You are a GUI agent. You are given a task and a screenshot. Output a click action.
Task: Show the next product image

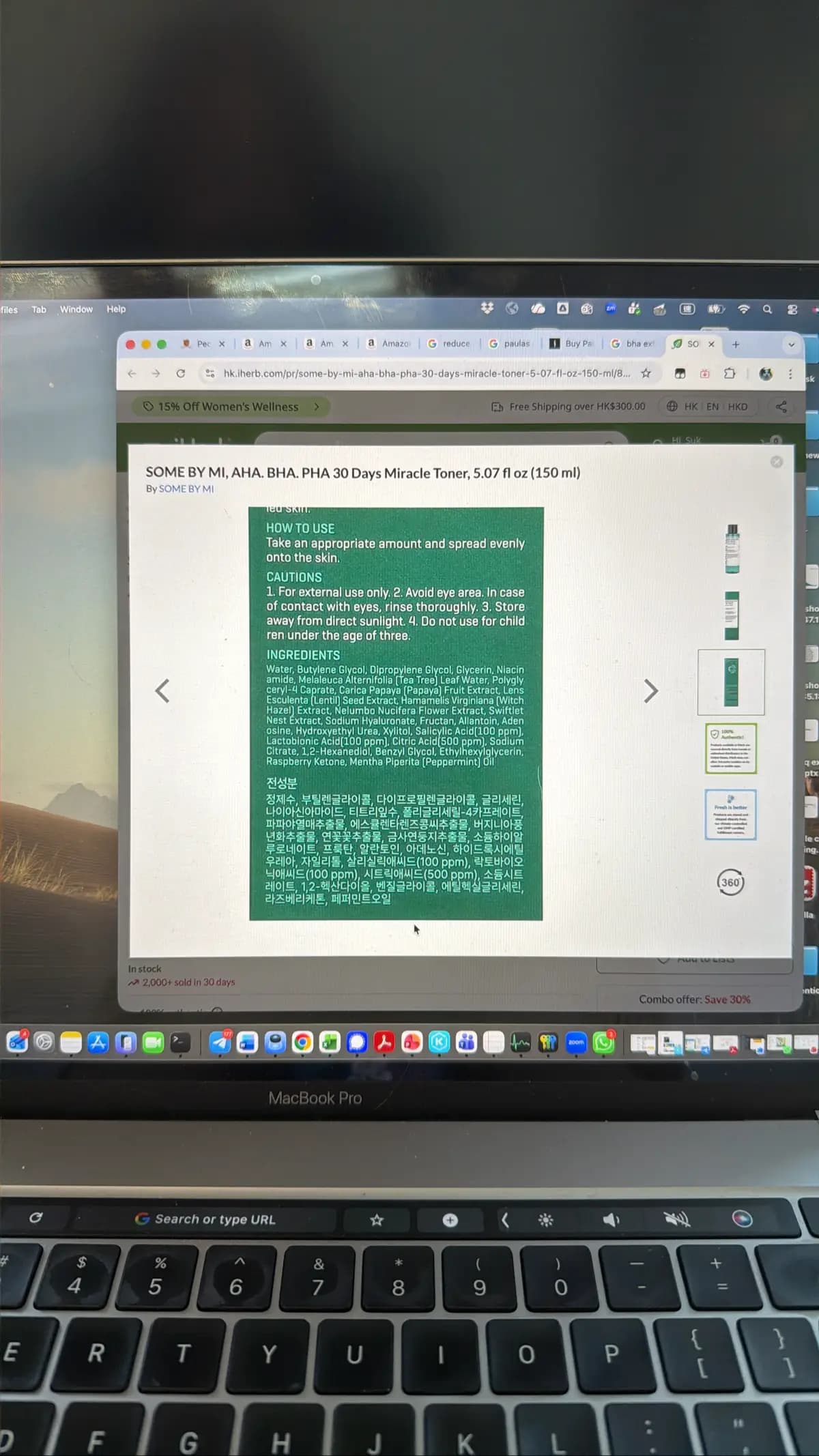pos(651,691)
